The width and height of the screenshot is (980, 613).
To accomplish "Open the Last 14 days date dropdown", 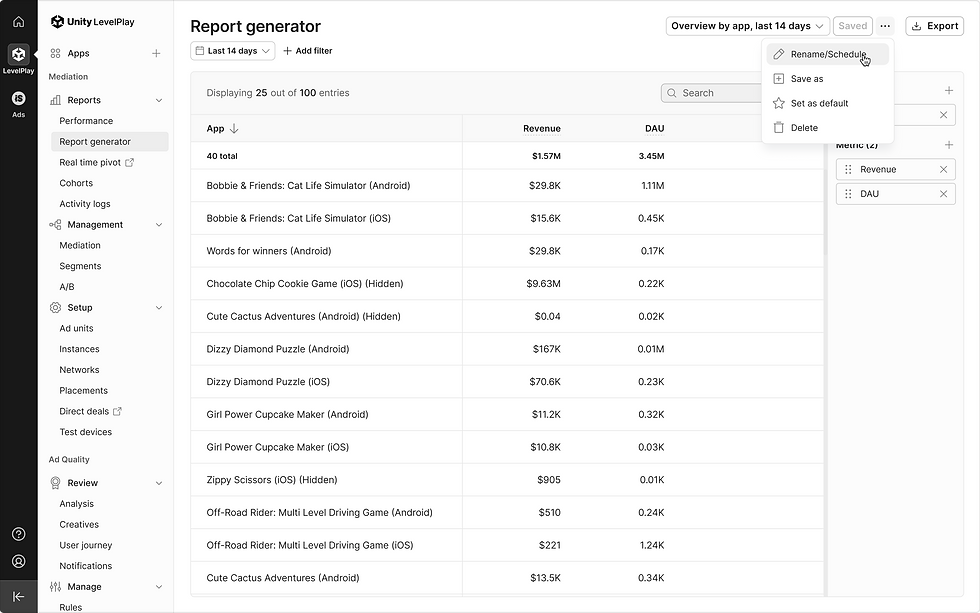I will (232, 51).
